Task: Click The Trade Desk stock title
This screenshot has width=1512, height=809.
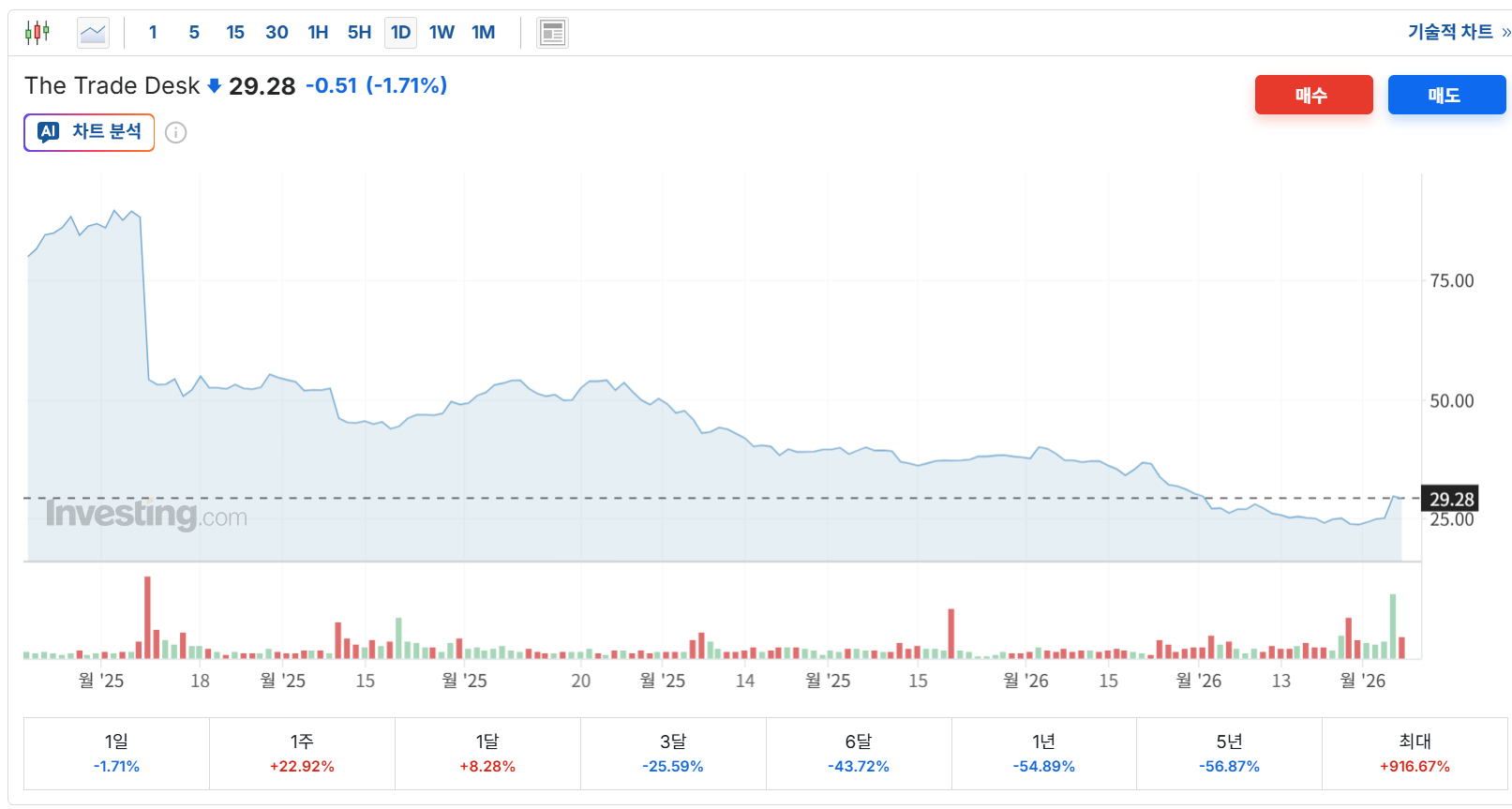Action: pos(112,86)
